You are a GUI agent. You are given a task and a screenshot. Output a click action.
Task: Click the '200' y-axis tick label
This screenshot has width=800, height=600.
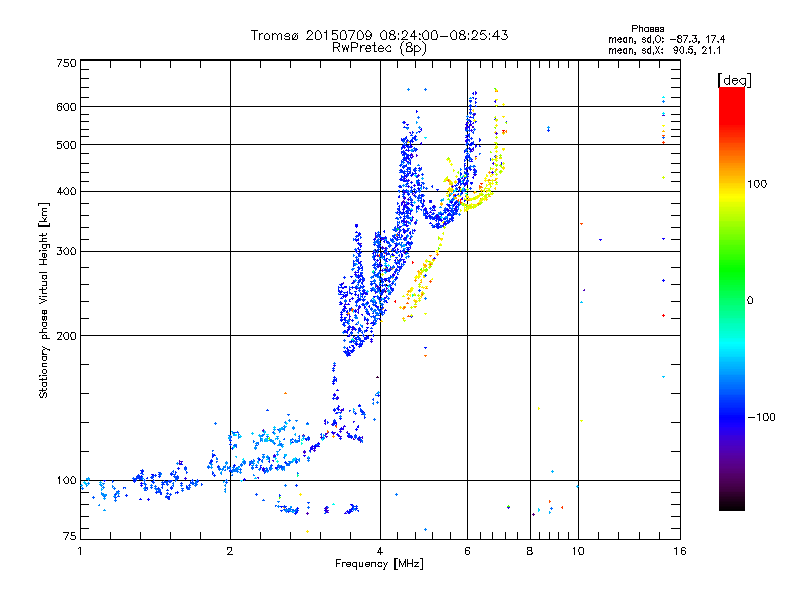(x=66, y=336)
